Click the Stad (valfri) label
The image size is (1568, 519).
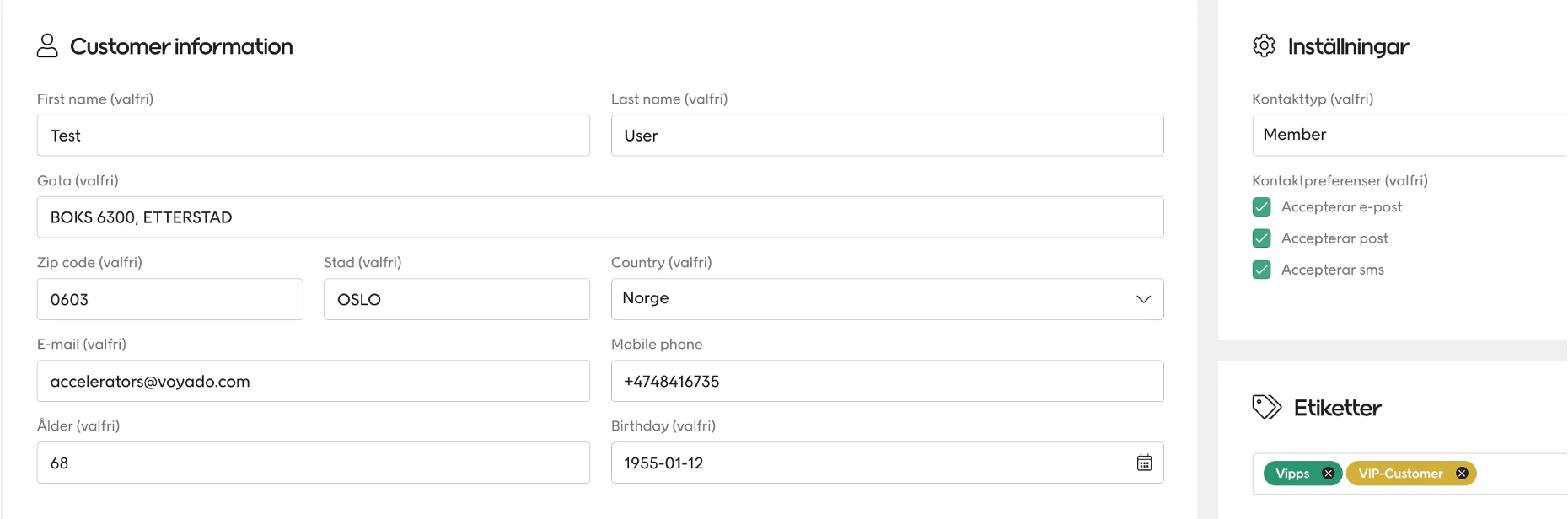[x=362, y=262]
